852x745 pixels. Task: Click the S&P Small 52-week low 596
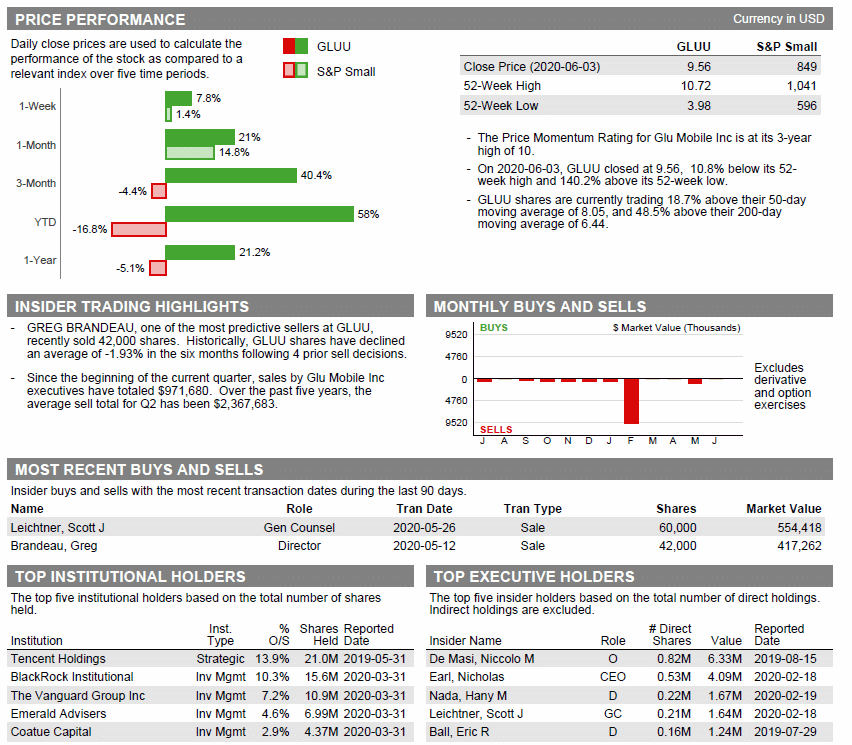(807, 105)
